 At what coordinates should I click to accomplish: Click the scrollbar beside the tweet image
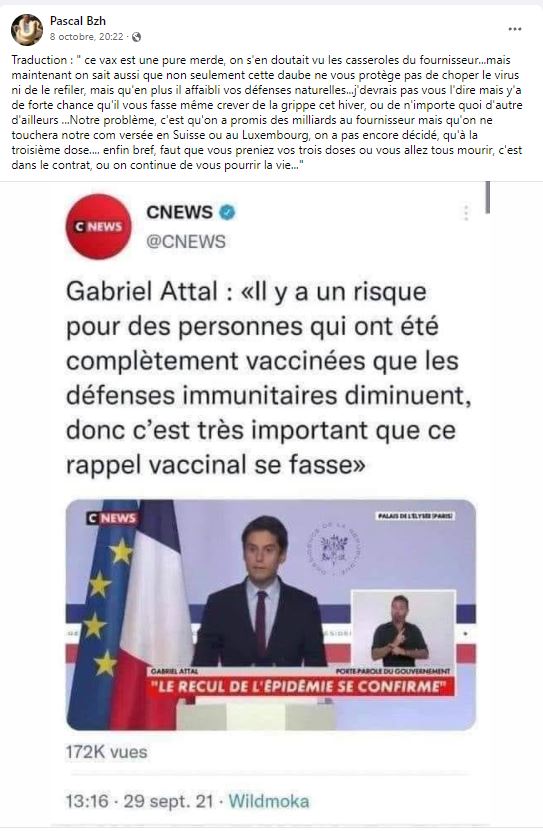487,198
